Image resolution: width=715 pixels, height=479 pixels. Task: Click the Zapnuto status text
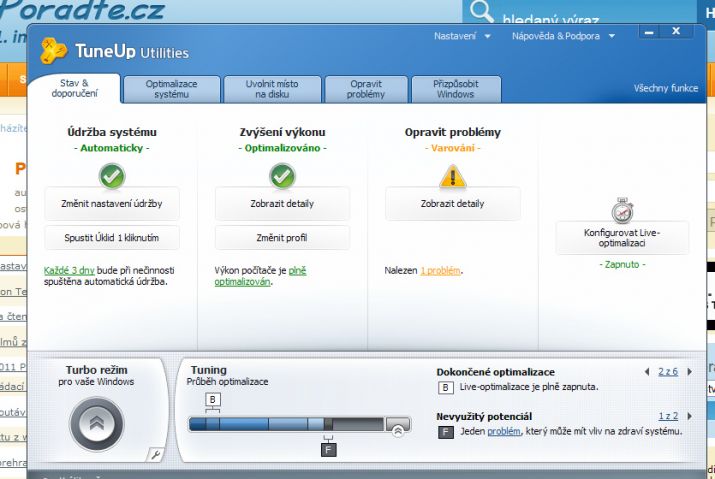coord(622,265)
